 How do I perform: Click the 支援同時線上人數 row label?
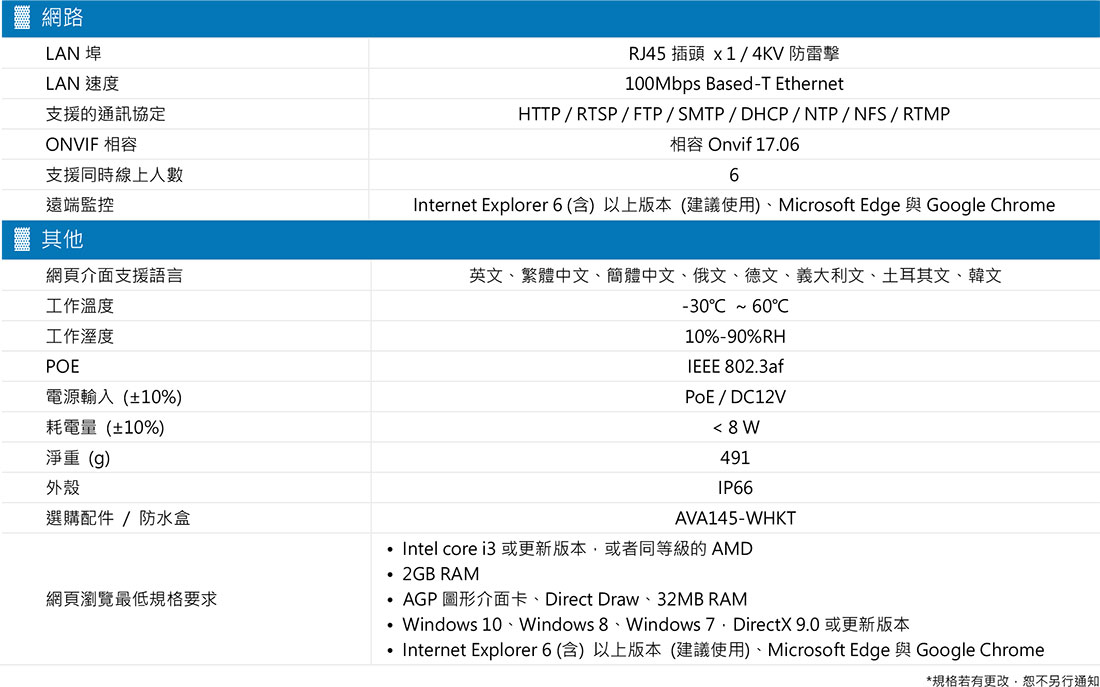pyautogui.click(x=114, y=175)
